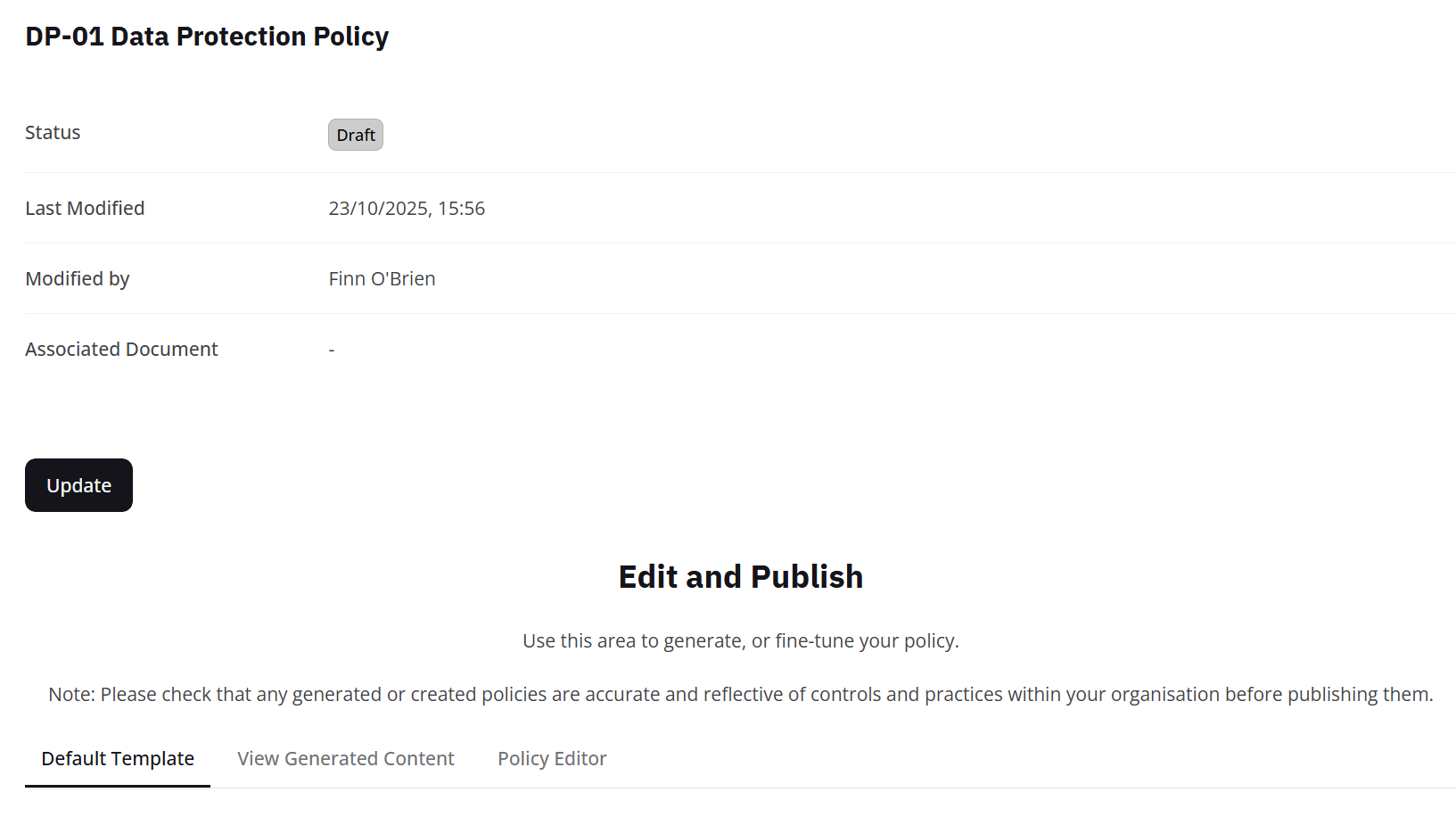1456x817 pixels.
Task: Click the Last Modified field label
Action: pyautogui.click(x=85, y=208)
